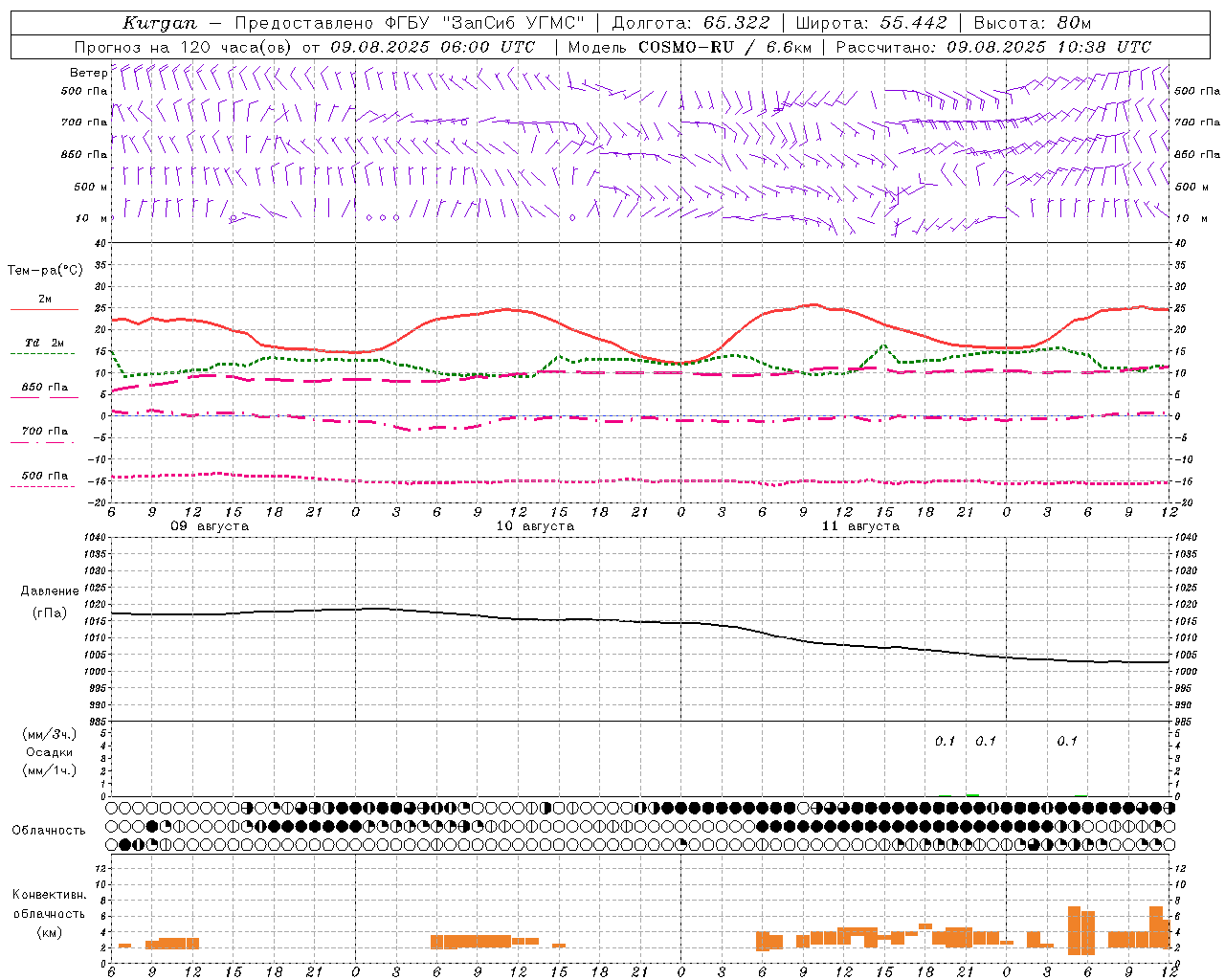Select the model label COSMO-RU / 6.6км
Viewport: 1225px width, 980px height.
[725, 47]
